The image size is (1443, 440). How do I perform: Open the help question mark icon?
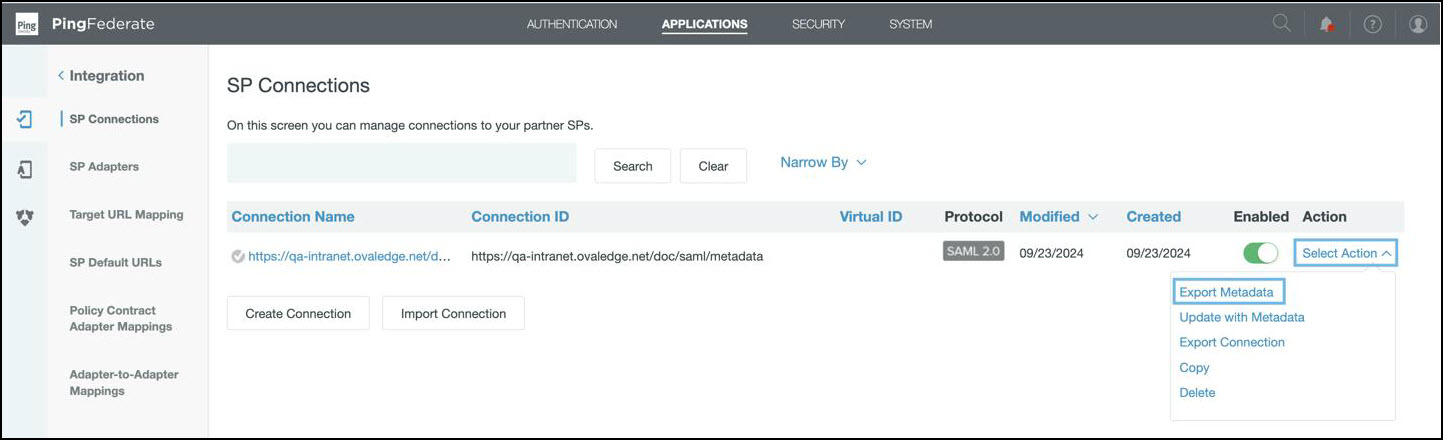coord(1372,25)
